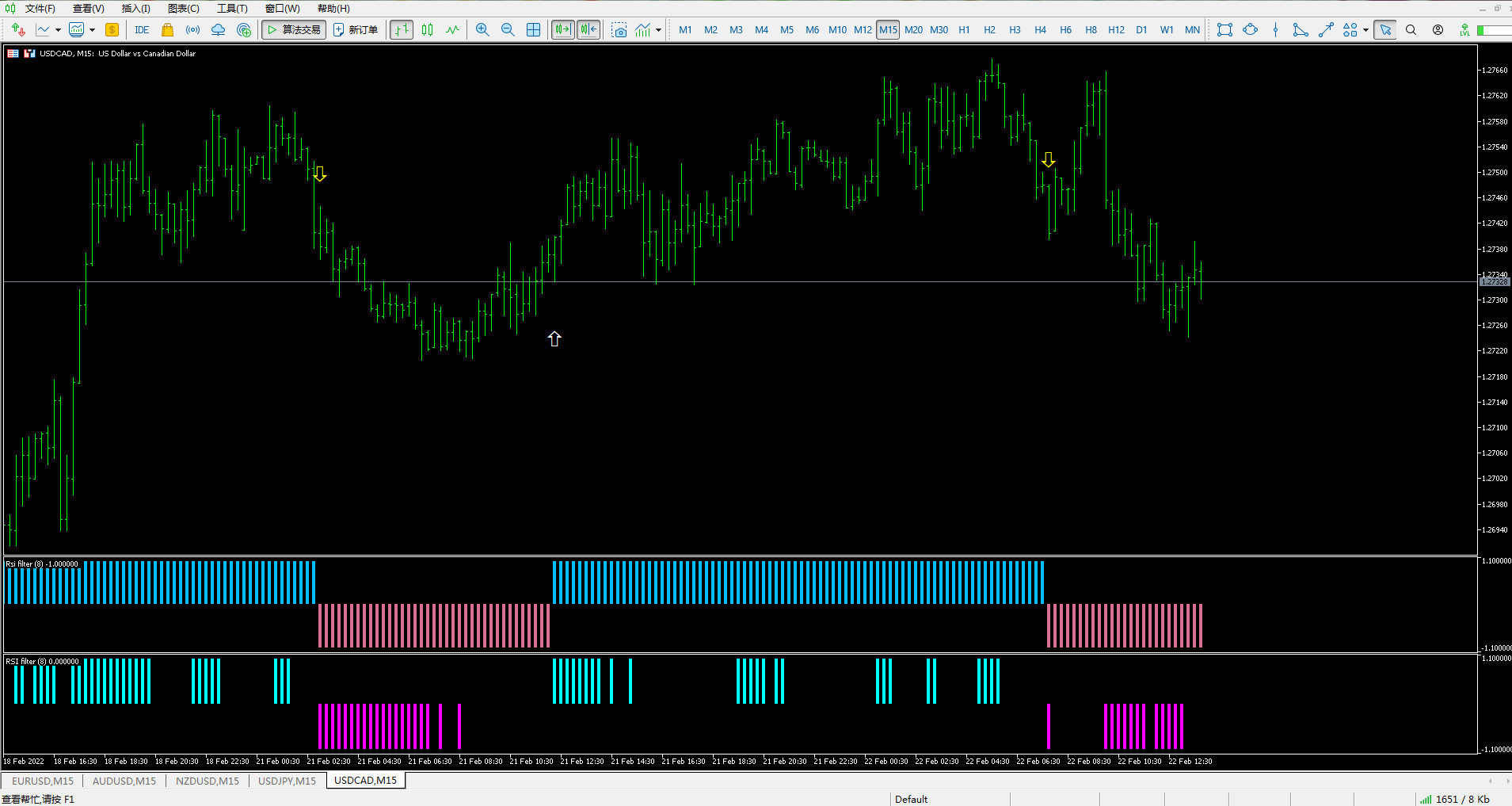
Task: Open the Signals broadcast icon
Action: (x=192, y=30)
